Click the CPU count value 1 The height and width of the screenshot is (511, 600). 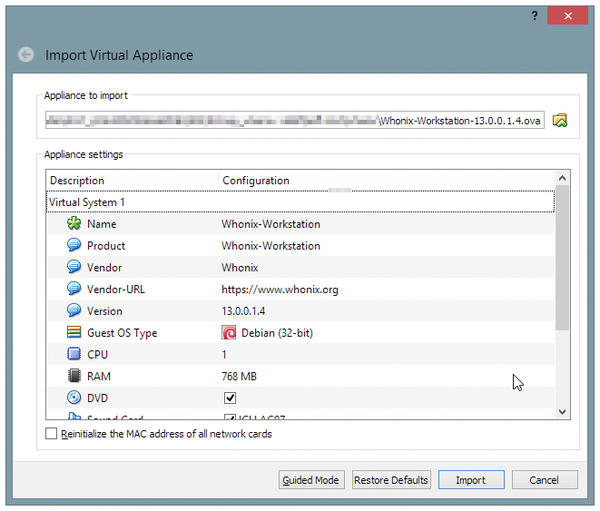[224, 354]
